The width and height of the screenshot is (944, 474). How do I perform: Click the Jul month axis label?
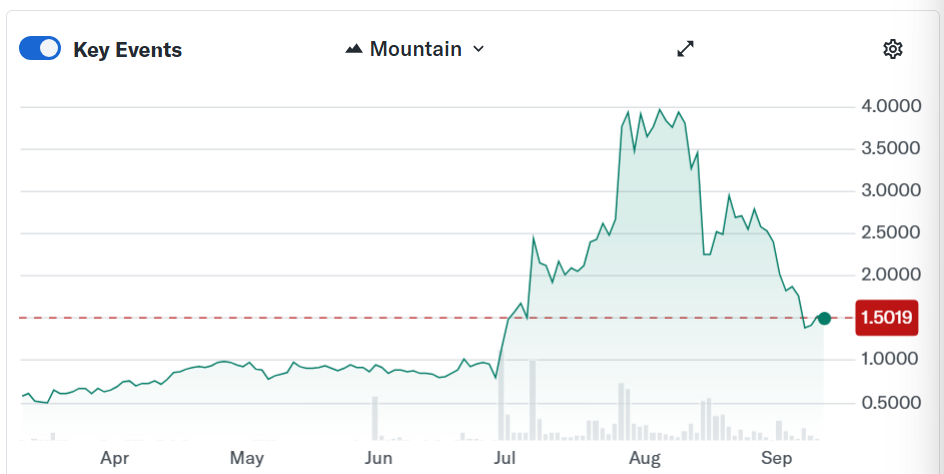pyautogui.click(x=505, y=458)
